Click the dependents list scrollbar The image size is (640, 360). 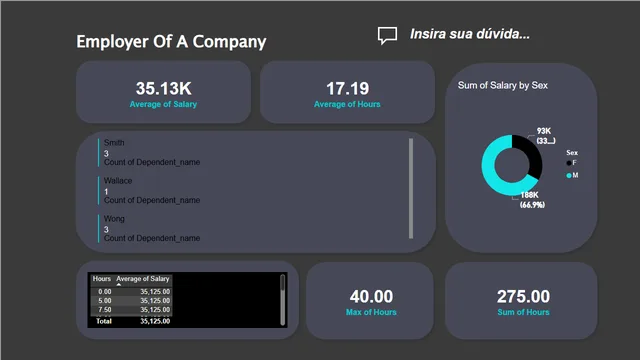411,188
